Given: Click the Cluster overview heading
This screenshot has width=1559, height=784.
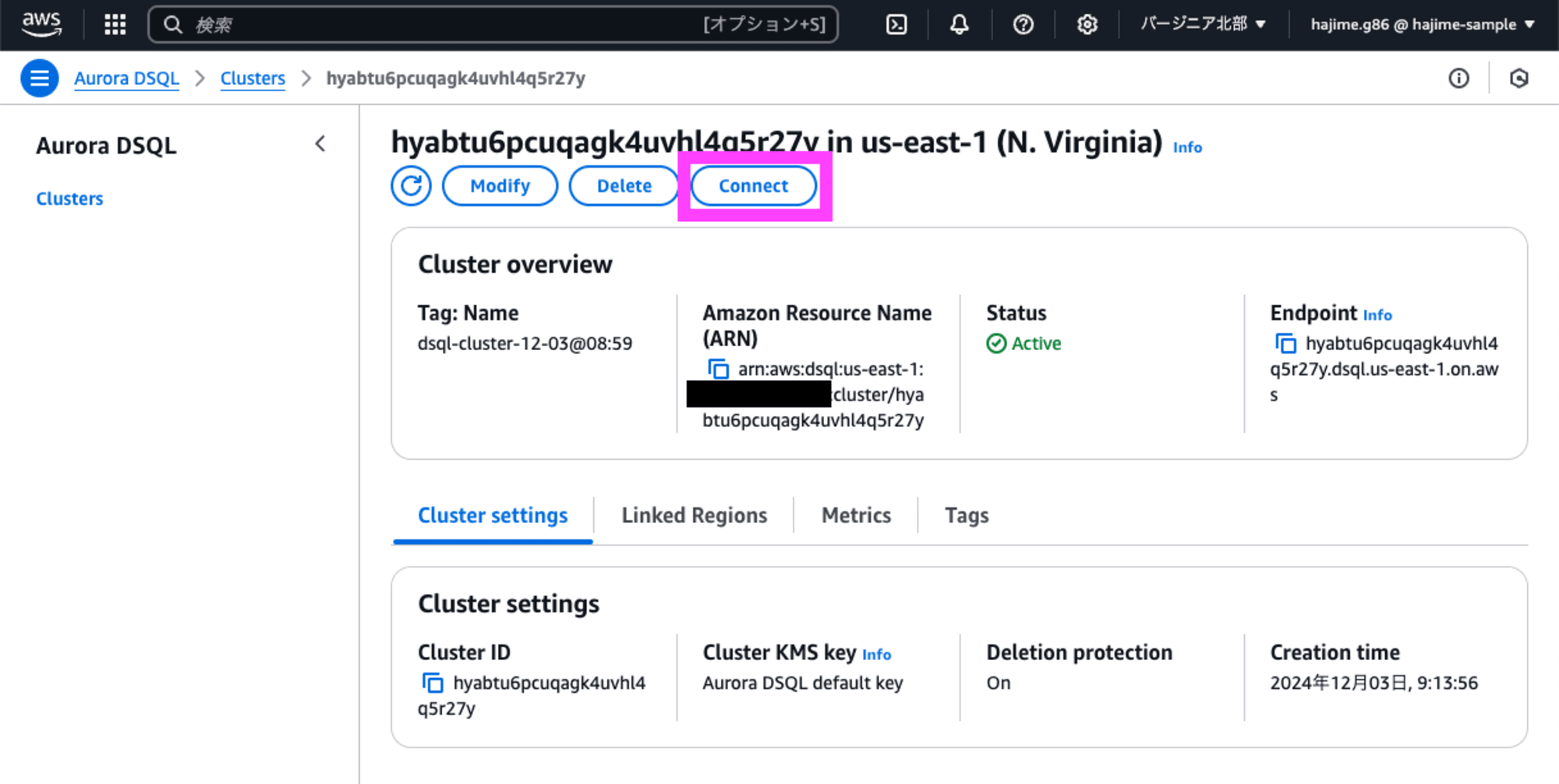Looking at the screenshot, I should pyautogui.click(x=515, y=264).
